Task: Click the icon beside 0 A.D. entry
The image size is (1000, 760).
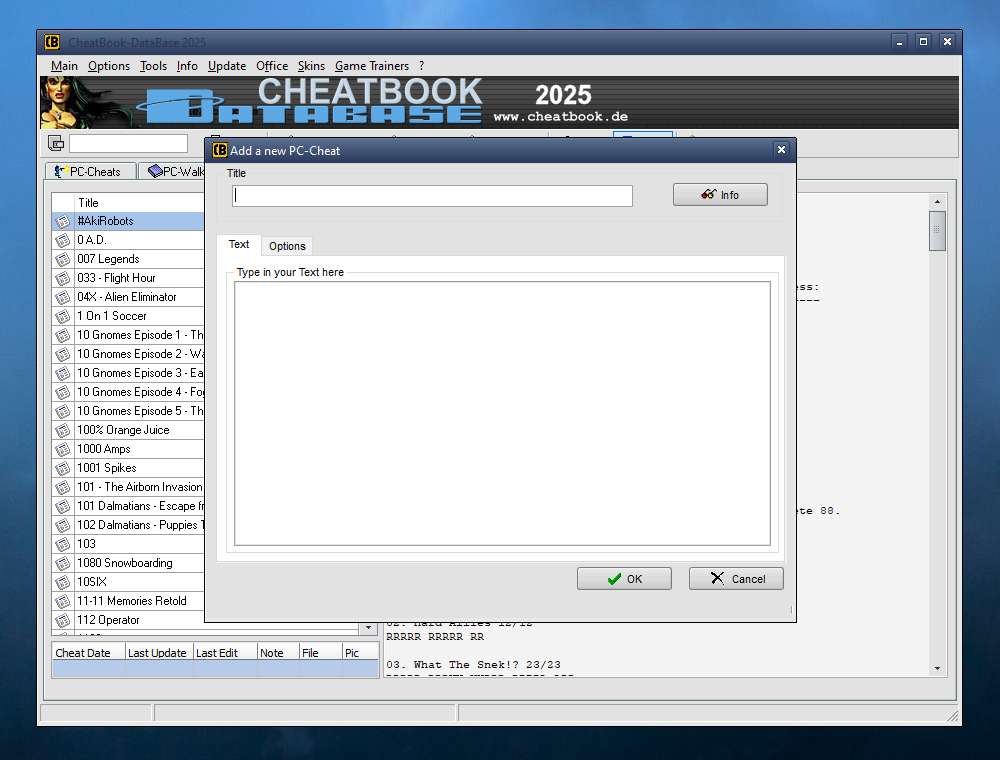Action: point(62,240)
